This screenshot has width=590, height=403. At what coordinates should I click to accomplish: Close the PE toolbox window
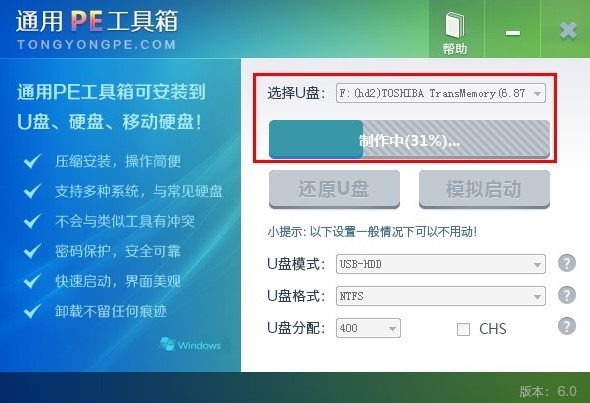point(568,31)
